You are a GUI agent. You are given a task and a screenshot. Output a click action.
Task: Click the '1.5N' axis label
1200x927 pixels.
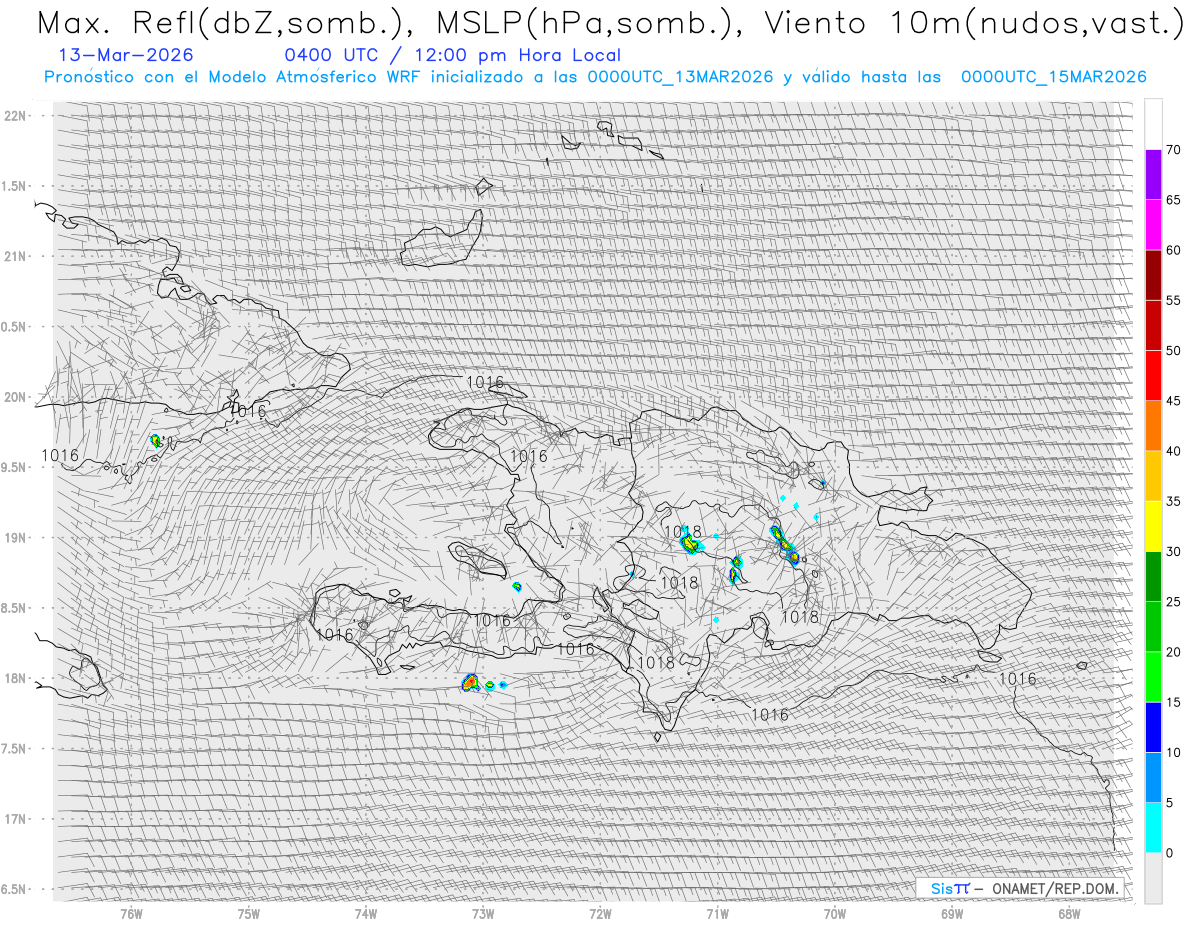pos(15,186)
